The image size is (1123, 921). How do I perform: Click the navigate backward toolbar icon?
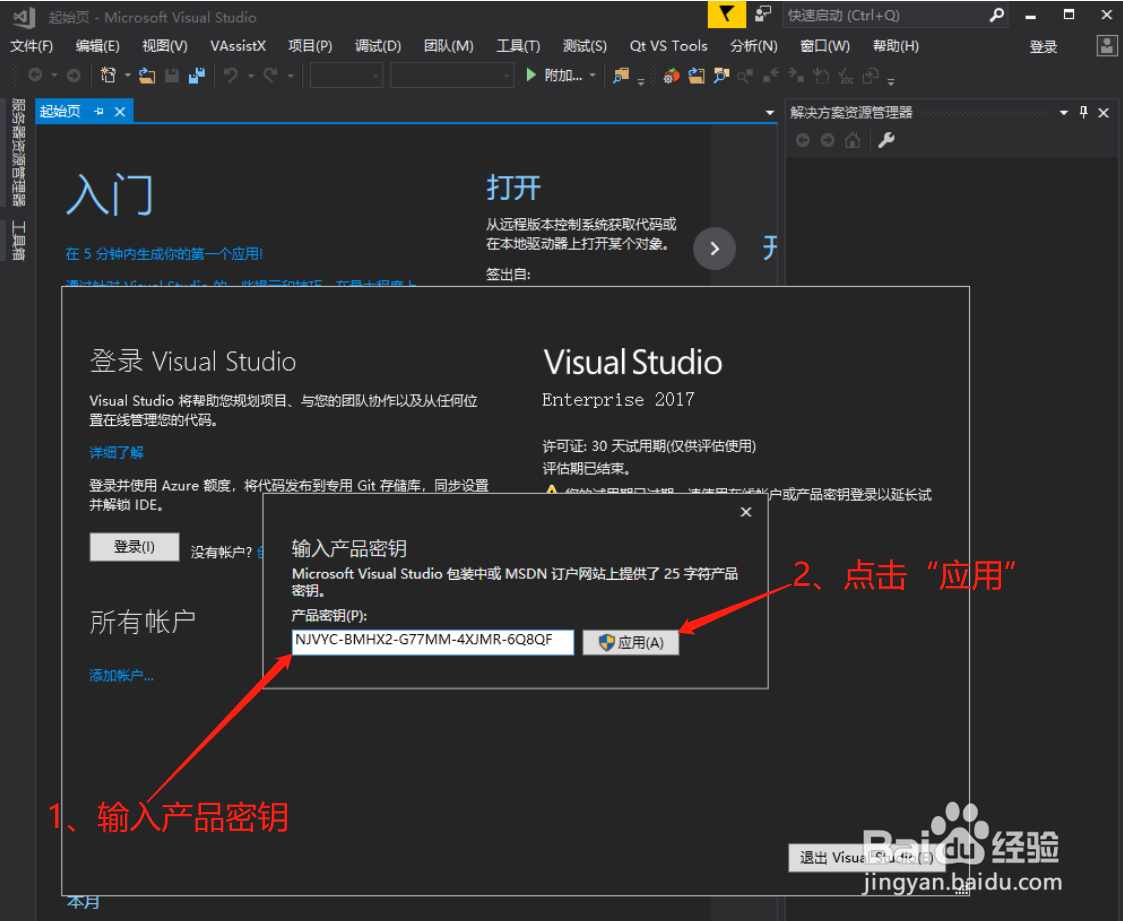click(34, 74)
